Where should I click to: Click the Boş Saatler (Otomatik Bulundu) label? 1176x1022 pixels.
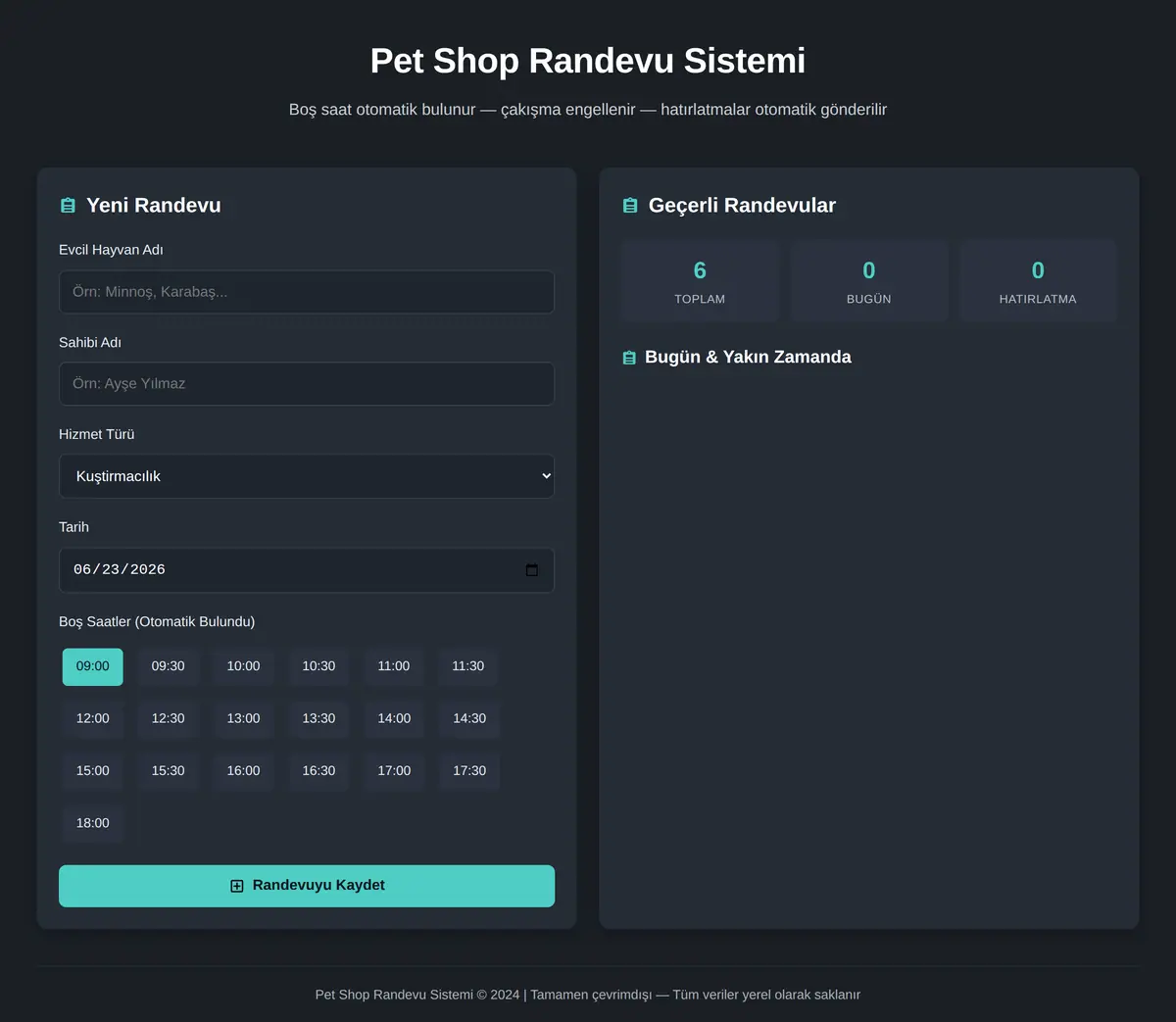click(x=157, y=622)
